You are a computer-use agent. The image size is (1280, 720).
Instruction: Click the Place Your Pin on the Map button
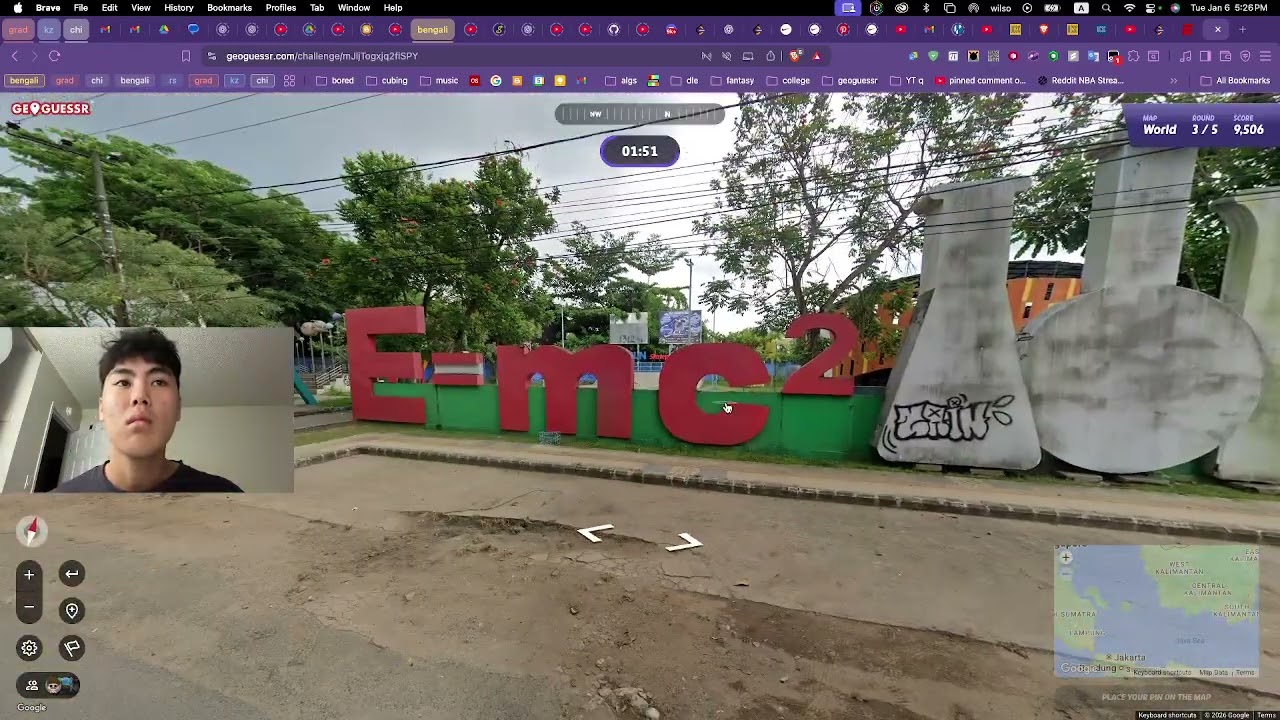[1156, 697]
